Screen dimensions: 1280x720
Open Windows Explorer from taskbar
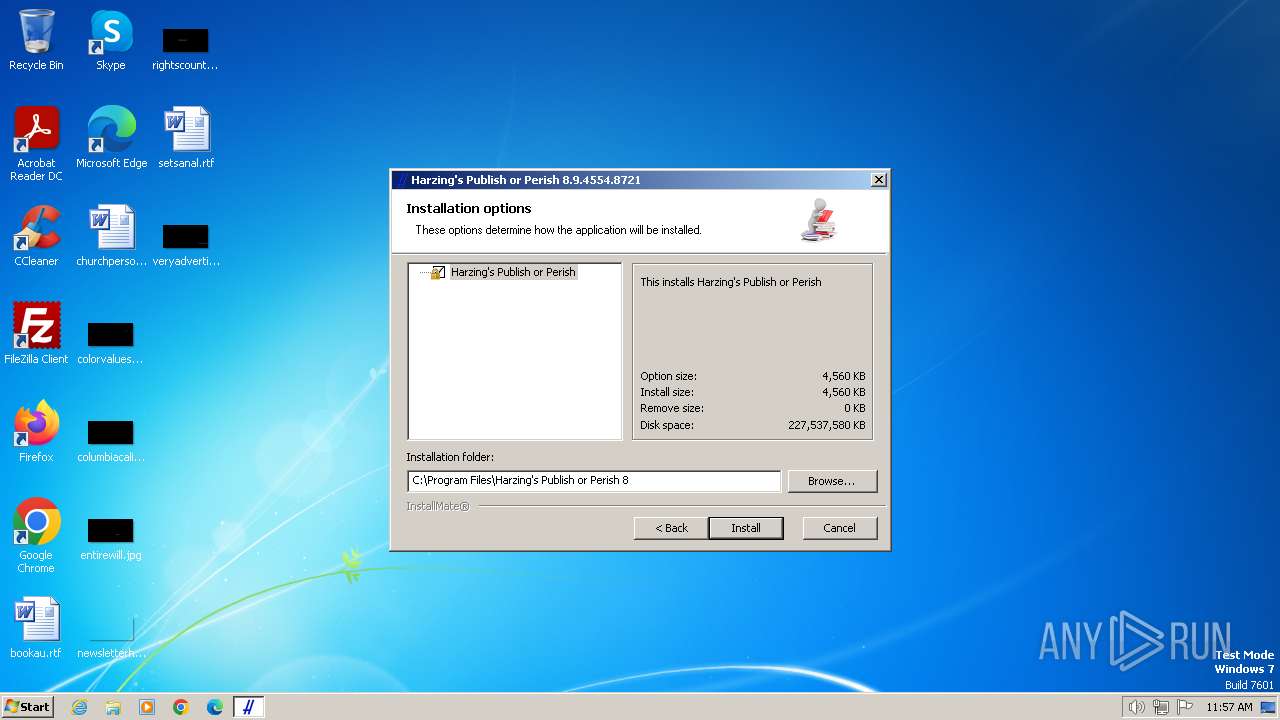tap(113, 707)
